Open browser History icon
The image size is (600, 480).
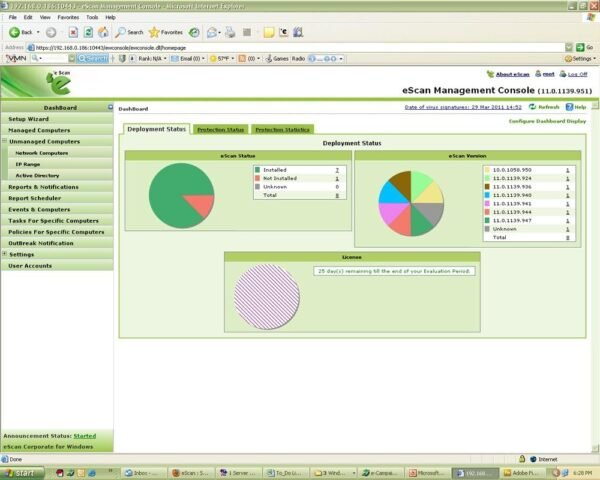pos(194,33)
